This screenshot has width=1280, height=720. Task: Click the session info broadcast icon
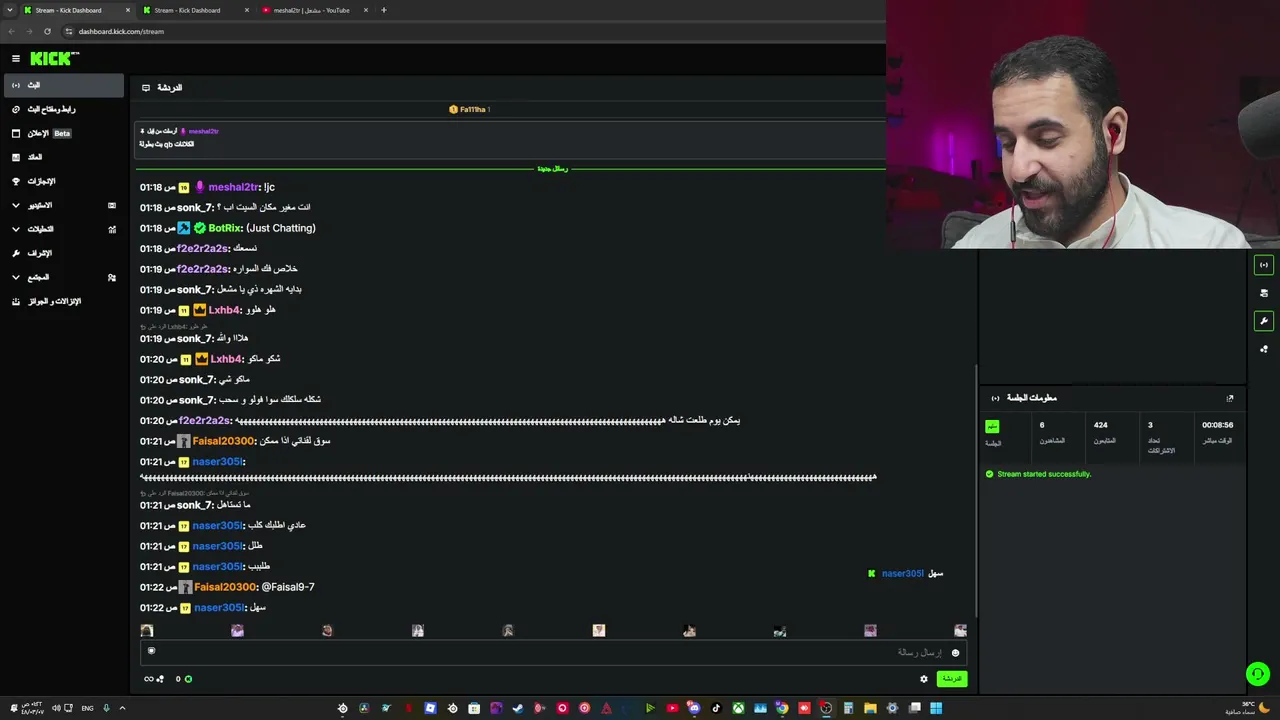coord(995,398)
